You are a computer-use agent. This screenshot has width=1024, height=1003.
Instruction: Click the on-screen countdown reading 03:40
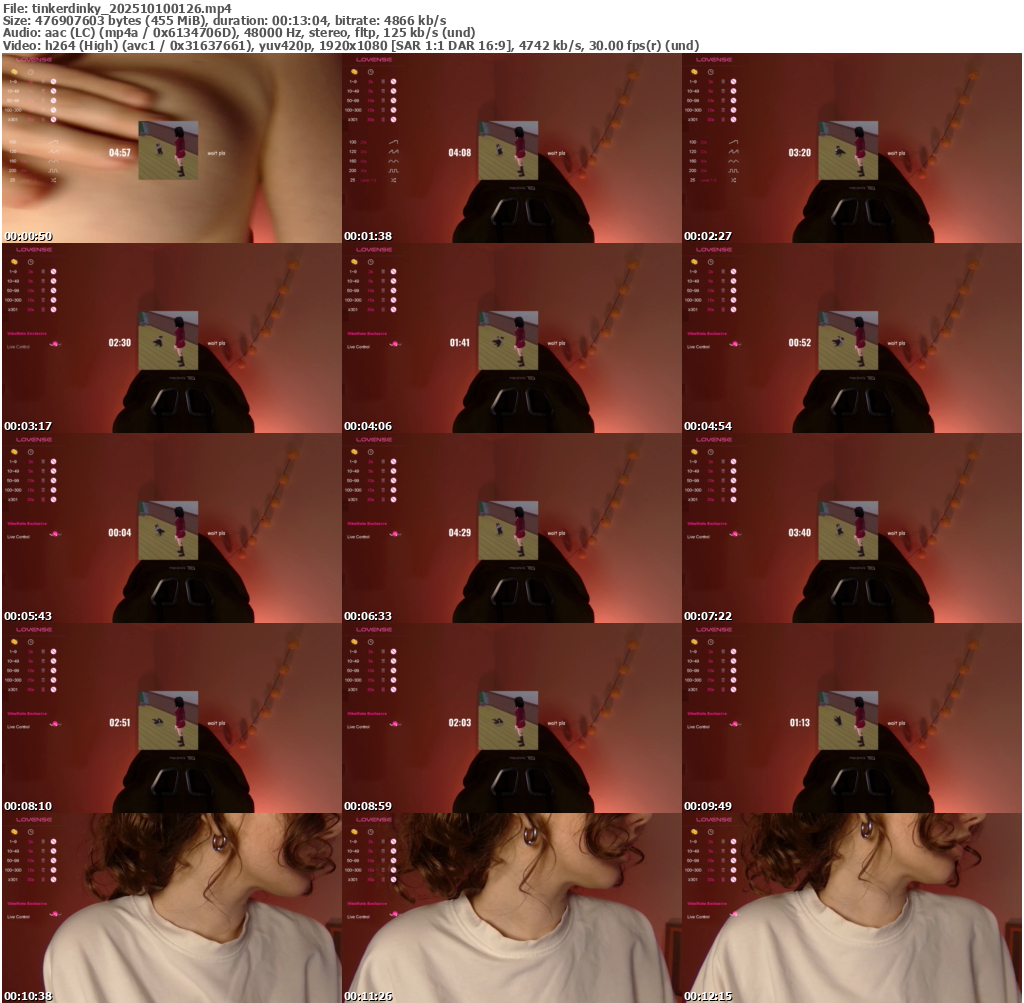799,533
